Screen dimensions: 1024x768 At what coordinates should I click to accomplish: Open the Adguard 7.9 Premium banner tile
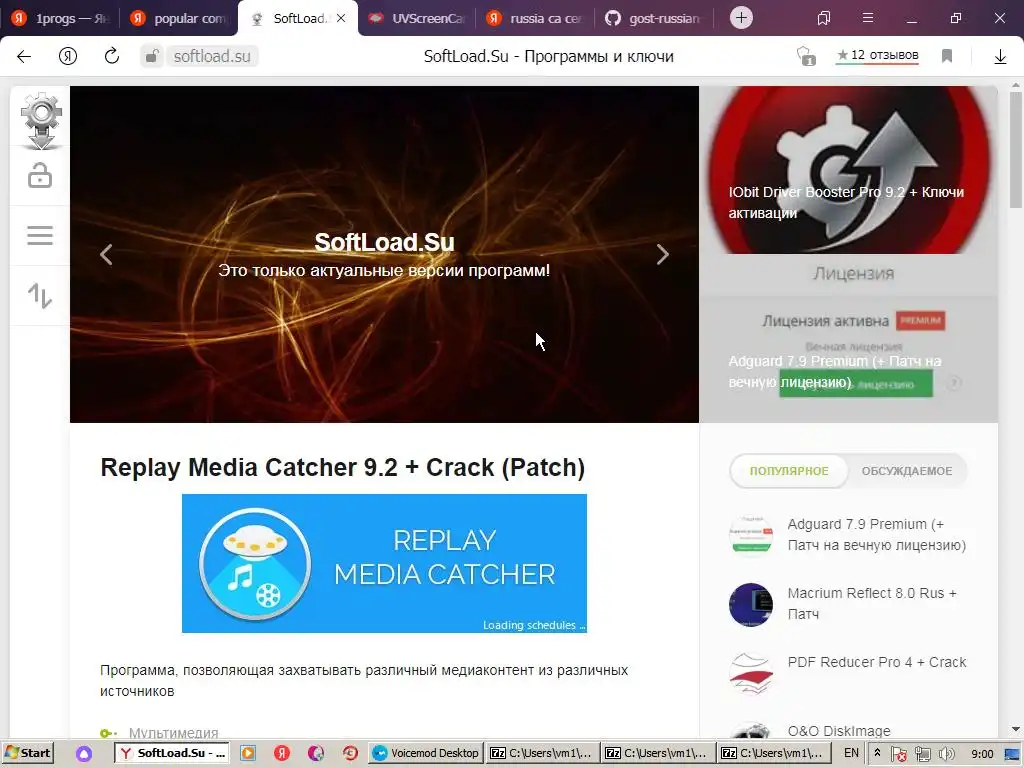click(x=848, y=338)
